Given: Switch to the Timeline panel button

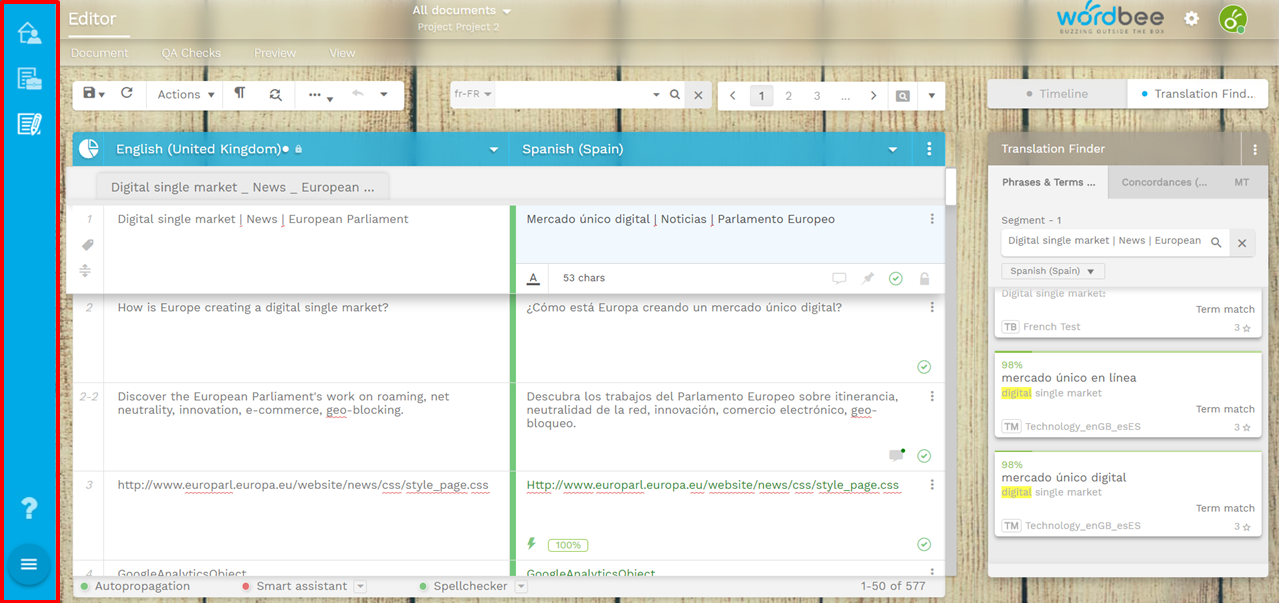Looking at the screenshot, I should click(x=1057, y=94).
